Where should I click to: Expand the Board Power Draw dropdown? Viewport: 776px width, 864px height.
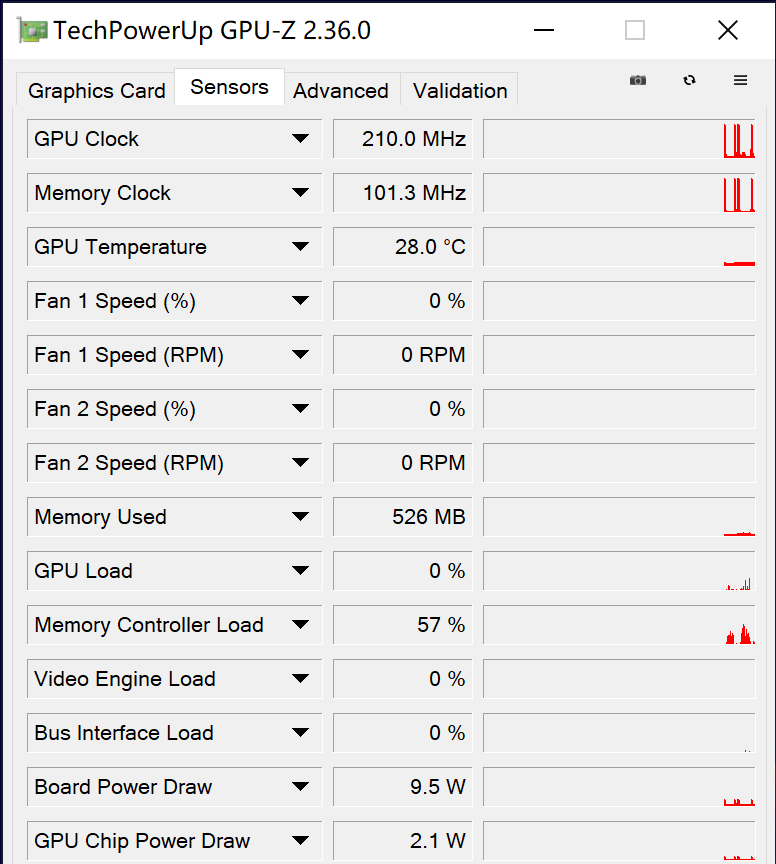point(301,786)
